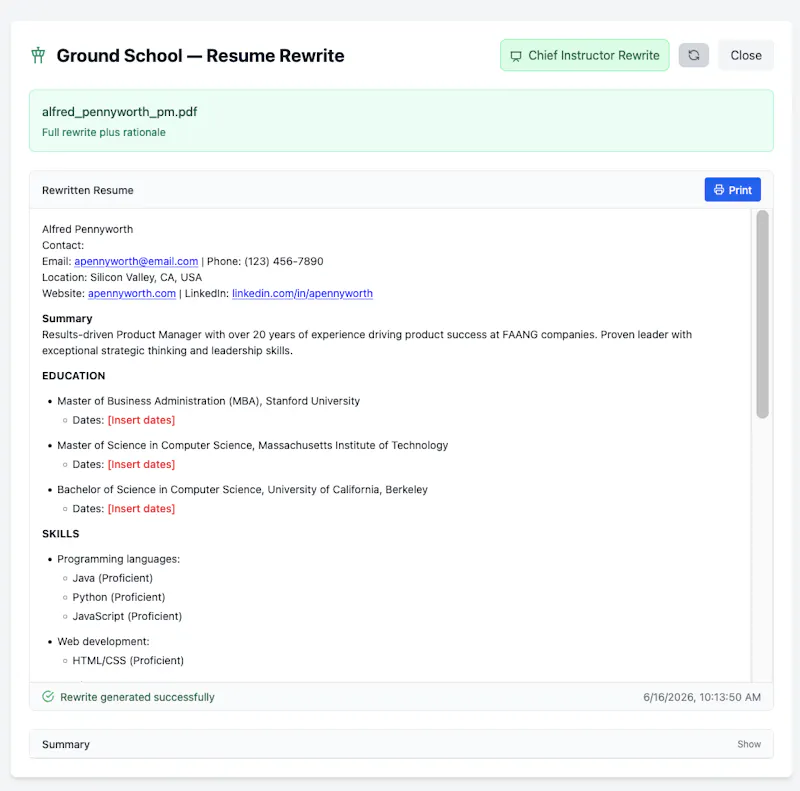Click the MIT Master of Science entry
The height and width of the screenshot is (791, 800).
point(253,445)
